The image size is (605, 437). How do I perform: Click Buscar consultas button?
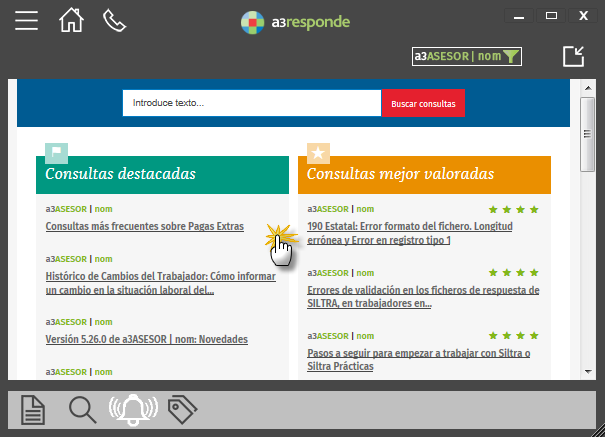pyautogui.click(x=423, y=103)
